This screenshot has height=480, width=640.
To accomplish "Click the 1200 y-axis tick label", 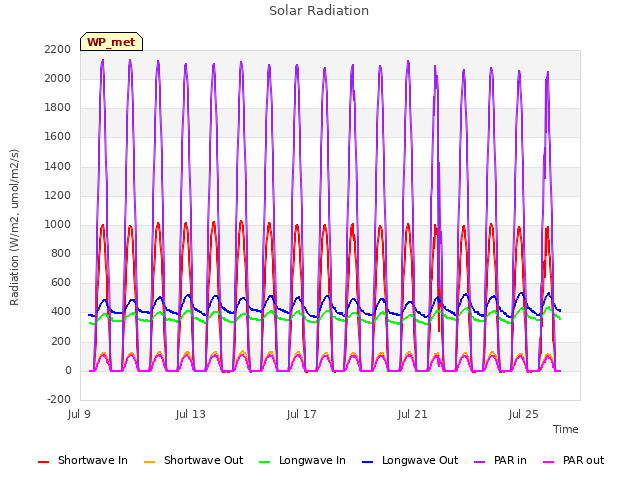I will pyautogui.click(x=58, y=196).
